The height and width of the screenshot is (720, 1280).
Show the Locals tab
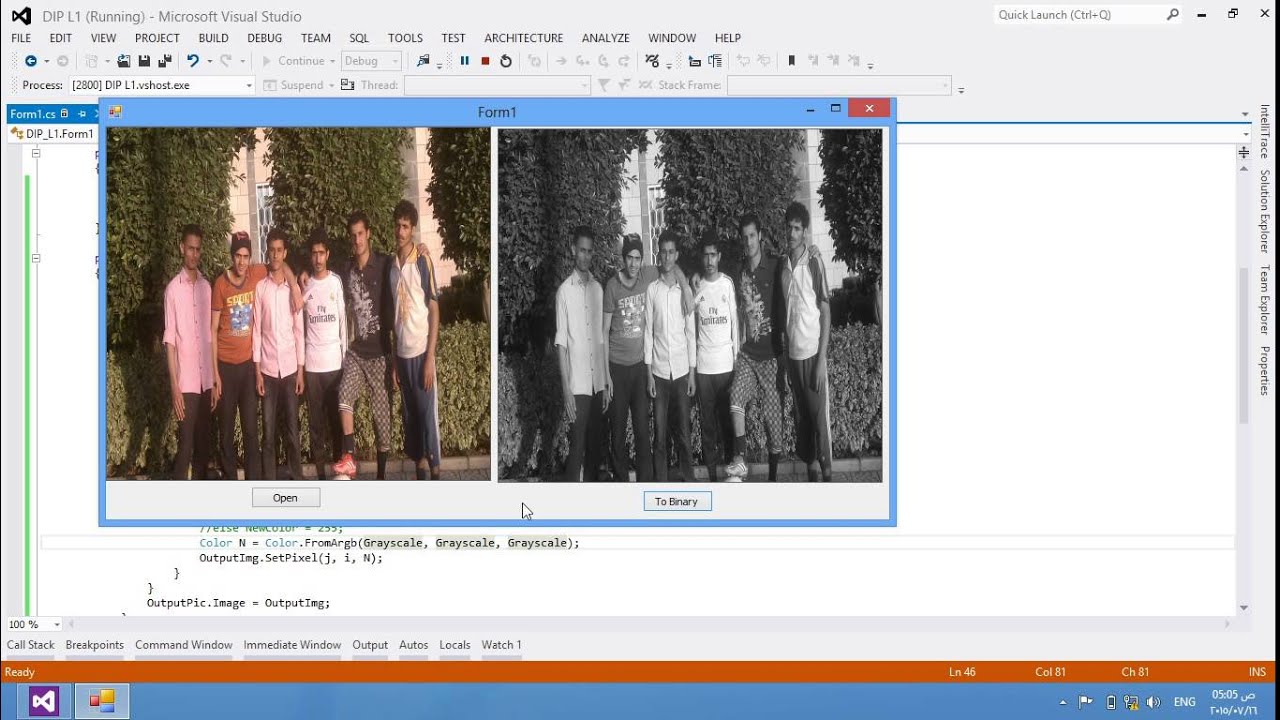point(455,645)
